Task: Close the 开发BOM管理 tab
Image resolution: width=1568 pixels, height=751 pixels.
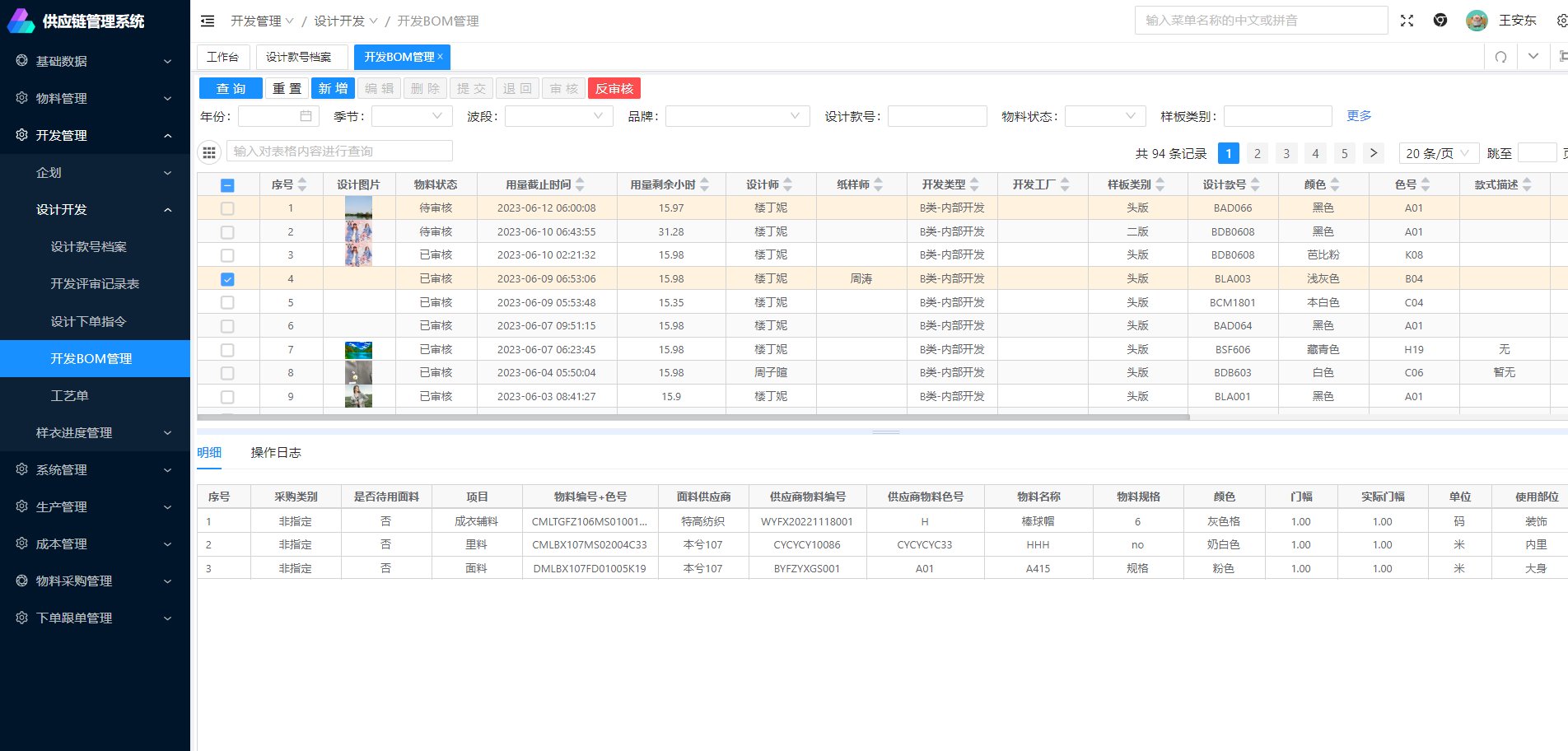Action: pos(441,57)
